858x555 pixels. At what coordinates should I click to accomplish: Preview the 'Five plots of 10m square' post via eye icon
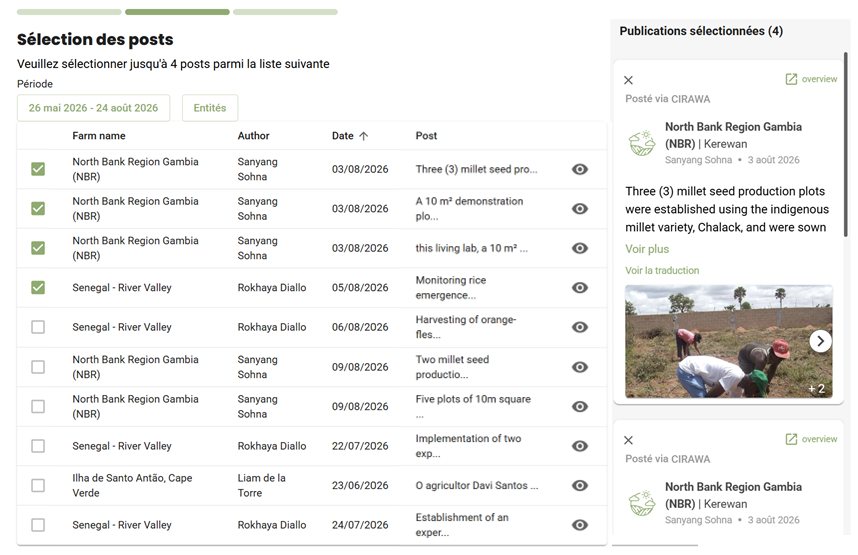point(579,406)
